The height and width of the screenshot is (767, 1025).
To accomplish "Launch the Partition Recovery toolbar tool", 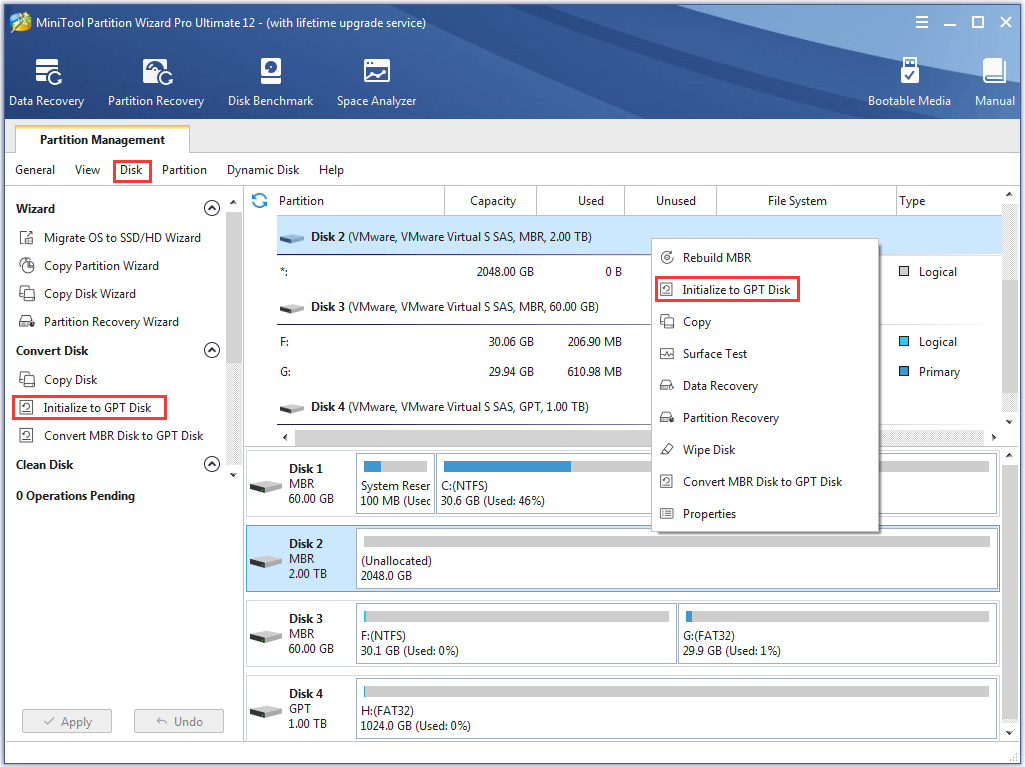I will click(156, 82).
